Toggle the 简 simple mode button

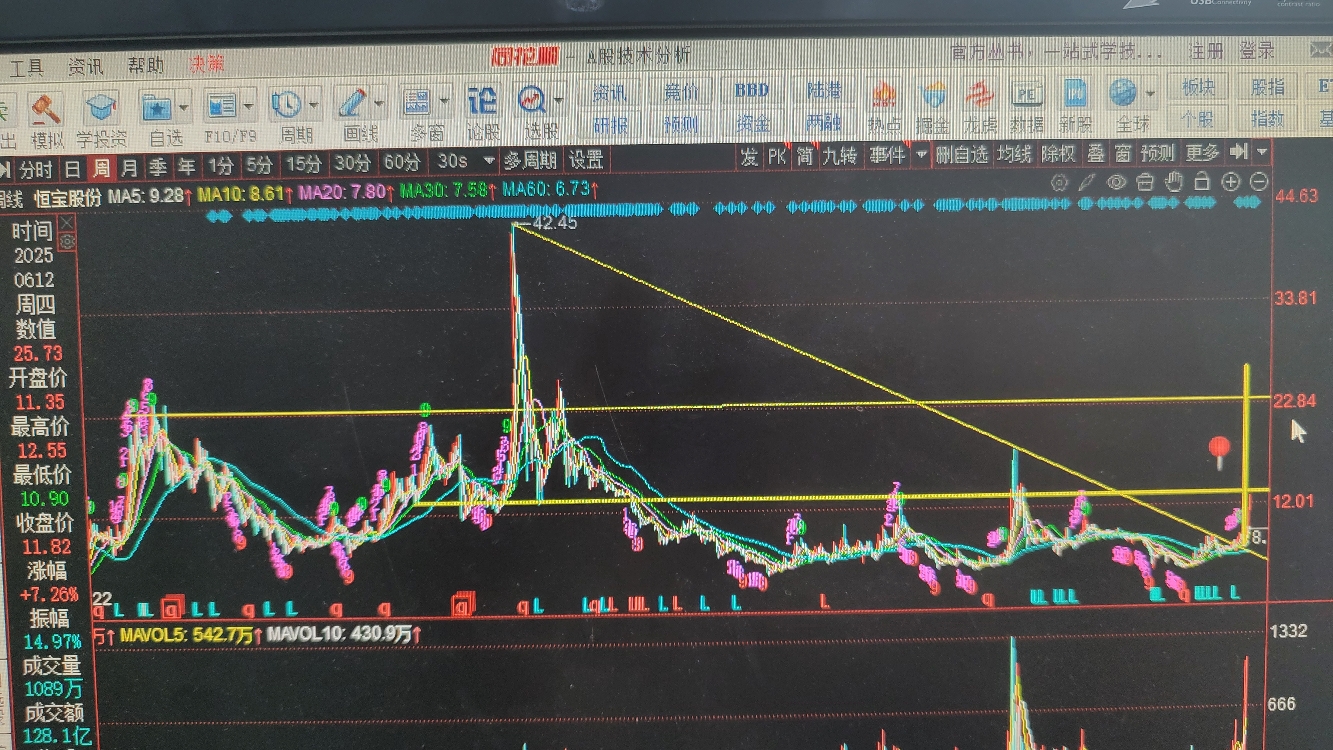tap(805, 156)
